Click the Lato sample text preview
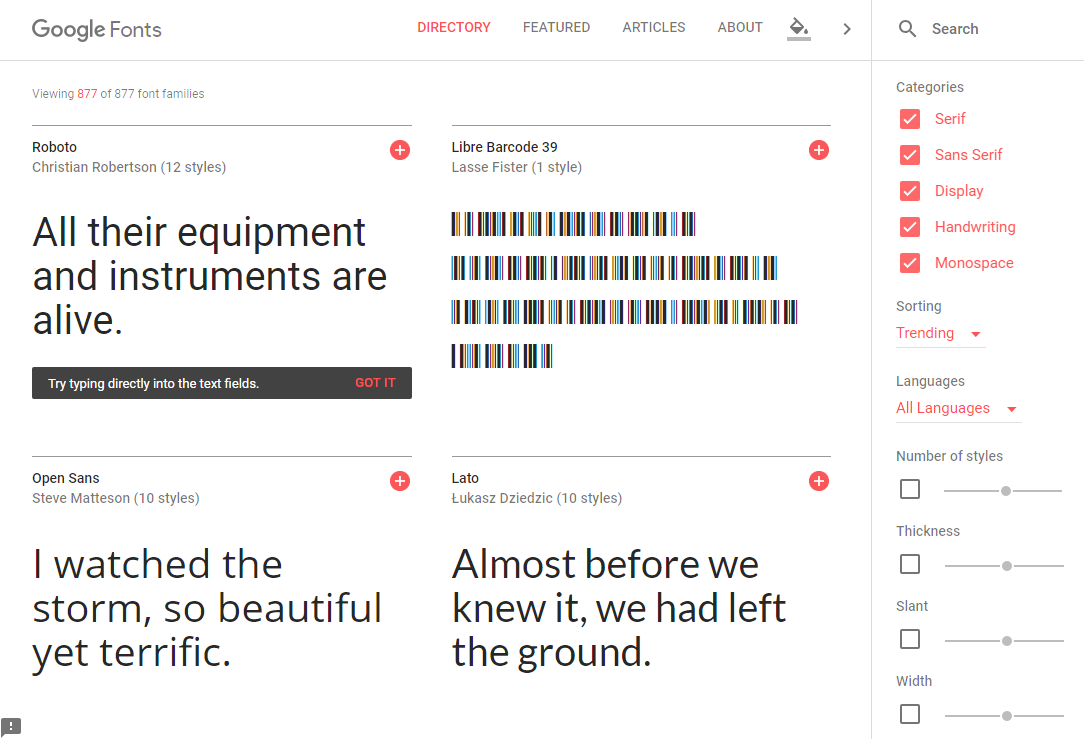The image size is (1084, 739). 619,608
